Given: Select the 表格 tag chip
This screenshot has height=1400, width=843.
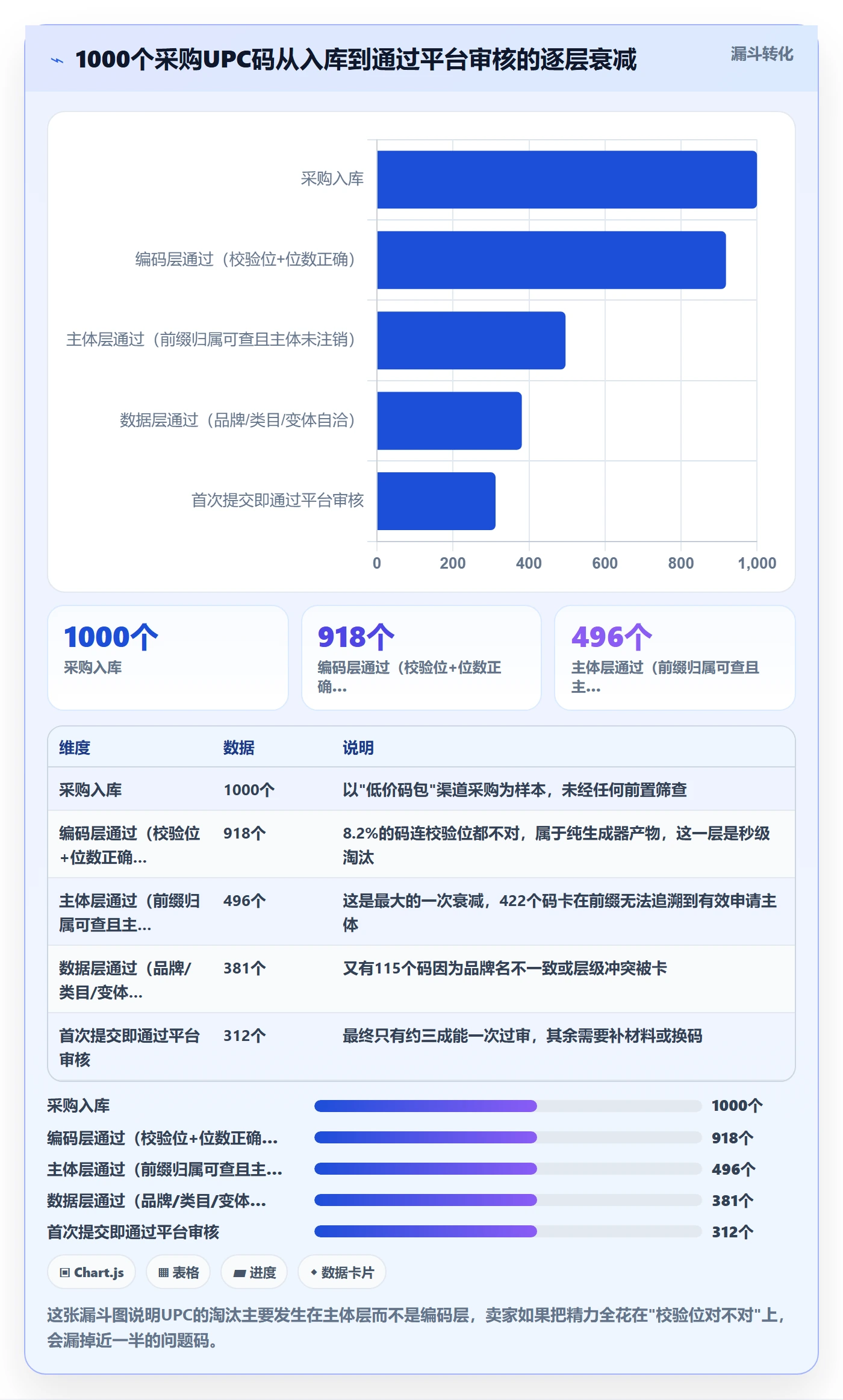Looking at the screenshot, I should (x=178, y=1272).
